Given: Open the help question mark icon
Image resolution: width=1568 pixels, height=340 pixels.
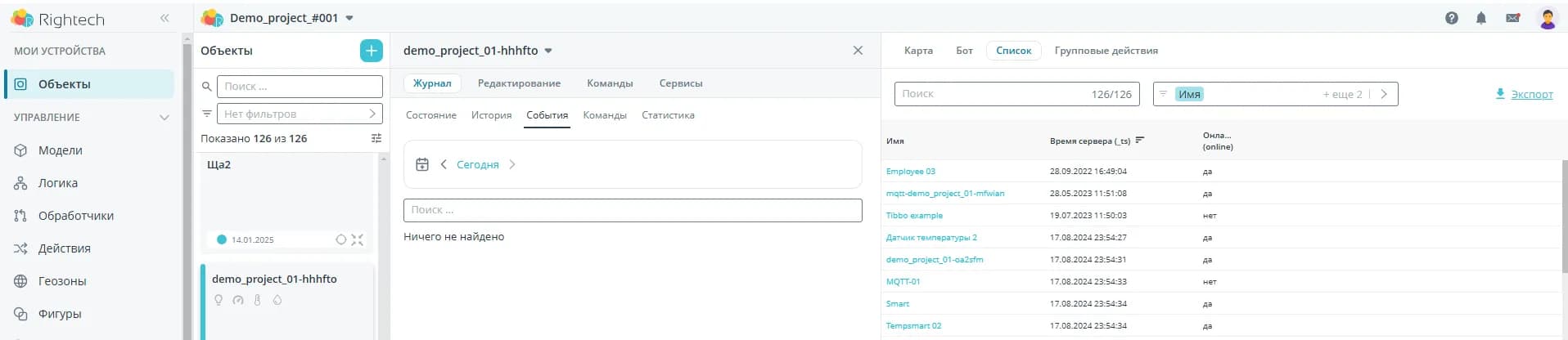Looking at the screenshot, I should [1451, 18].
